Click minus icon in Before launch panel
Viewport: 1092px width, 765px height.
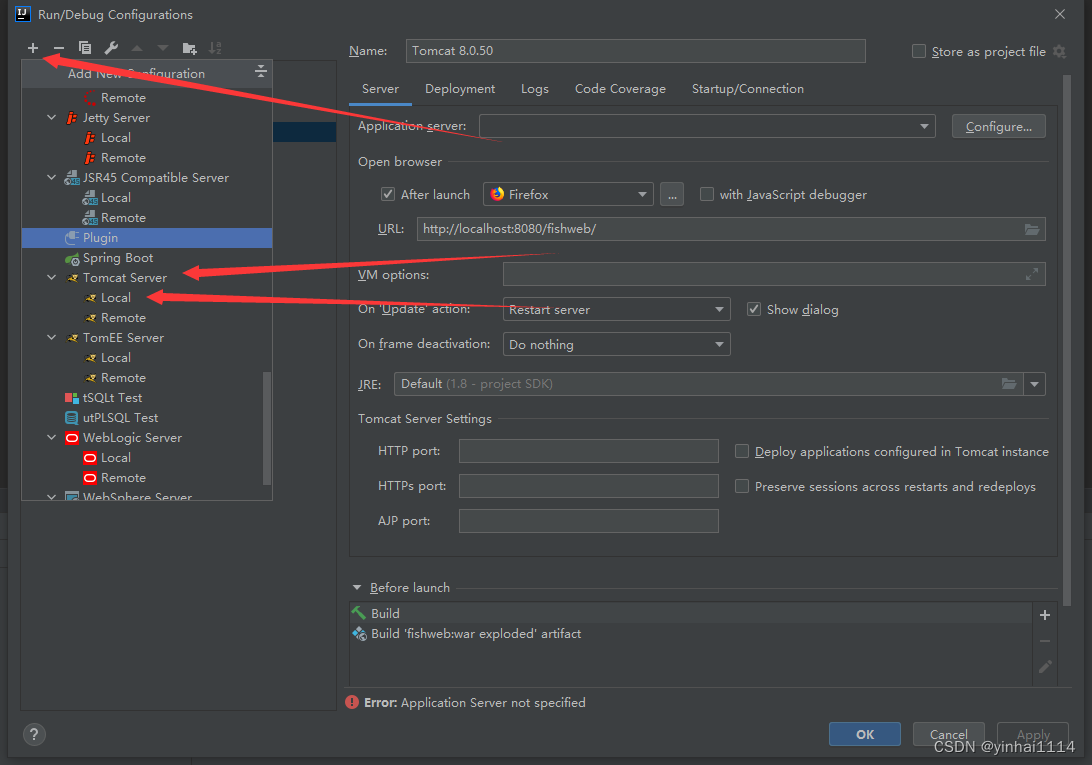click(1045, 641)
